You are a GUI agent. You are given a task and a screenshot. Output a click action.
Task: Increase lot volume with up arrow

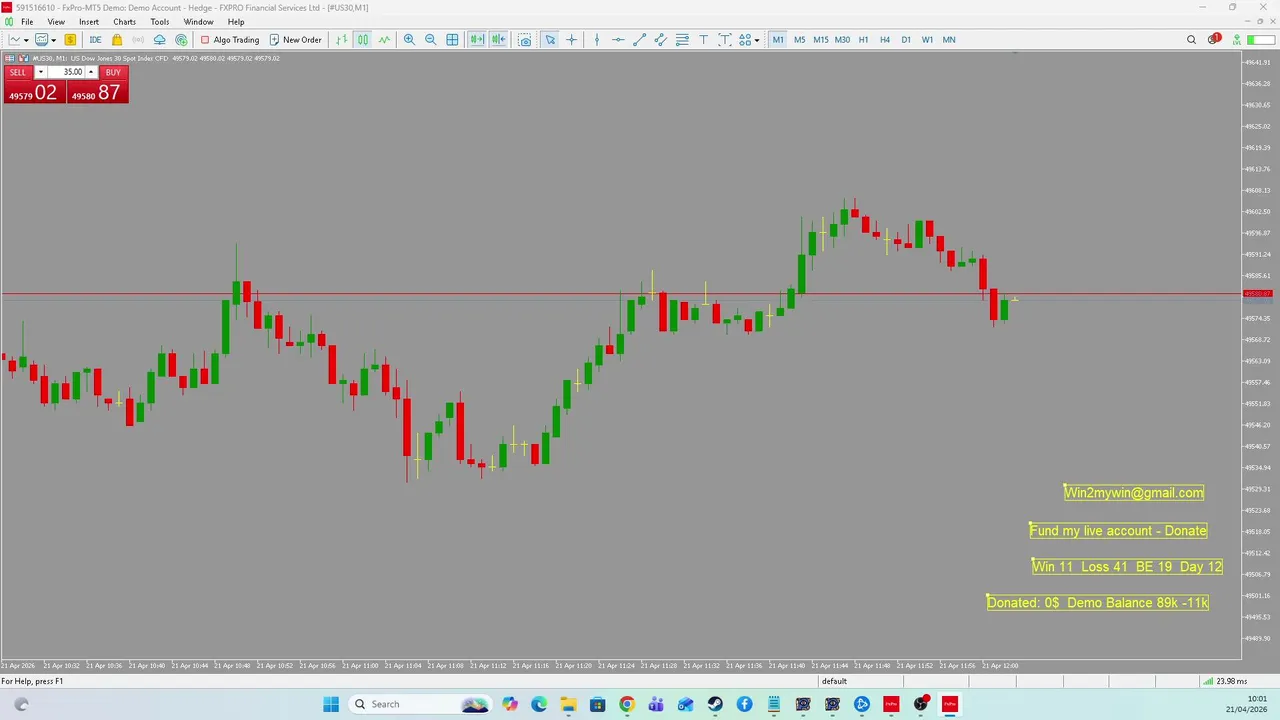[x=91, y=72]
